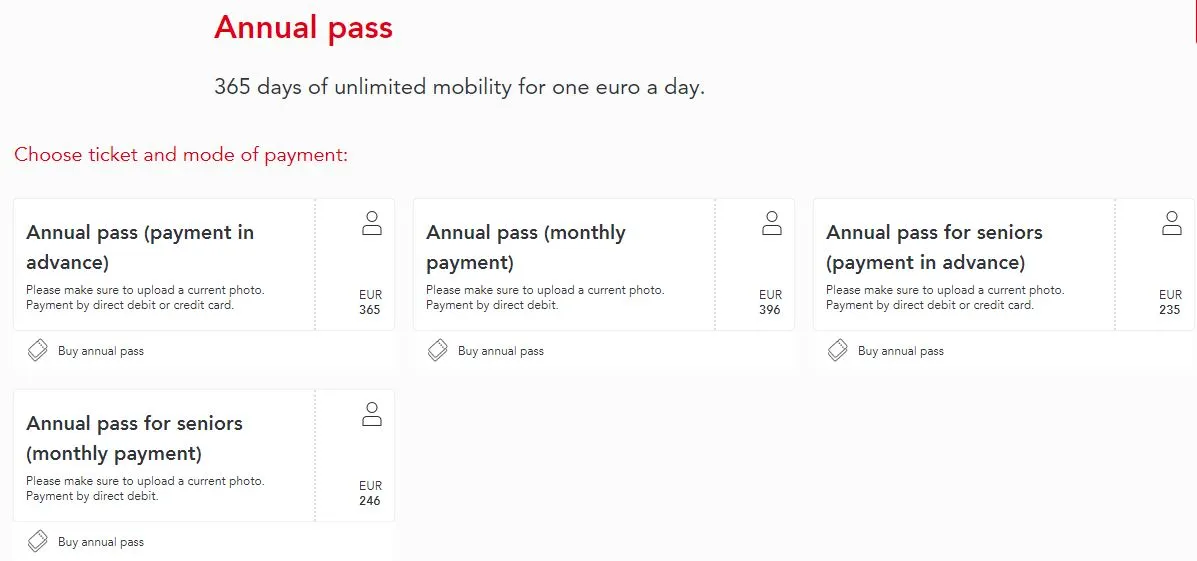This screenshot has height=561, width=1197.
Task: Click ticket icon under advance payment annual pass
Action: pos(38,351)
